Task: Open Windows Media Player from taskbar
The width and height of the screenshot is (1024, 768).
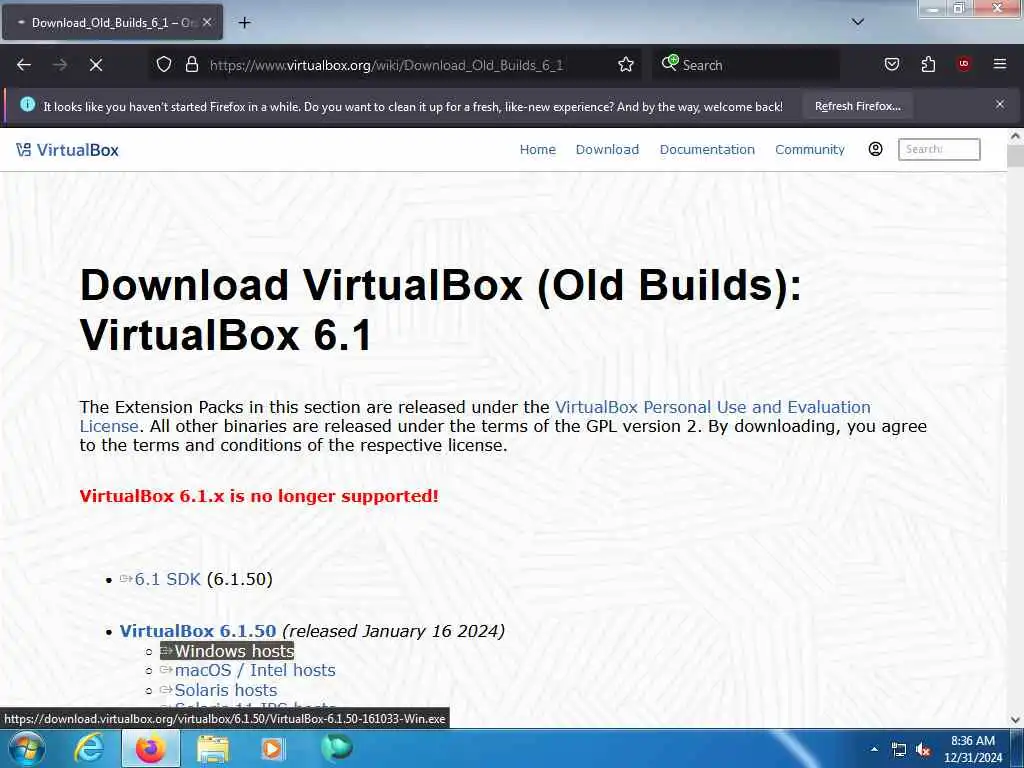Action: 273,749
